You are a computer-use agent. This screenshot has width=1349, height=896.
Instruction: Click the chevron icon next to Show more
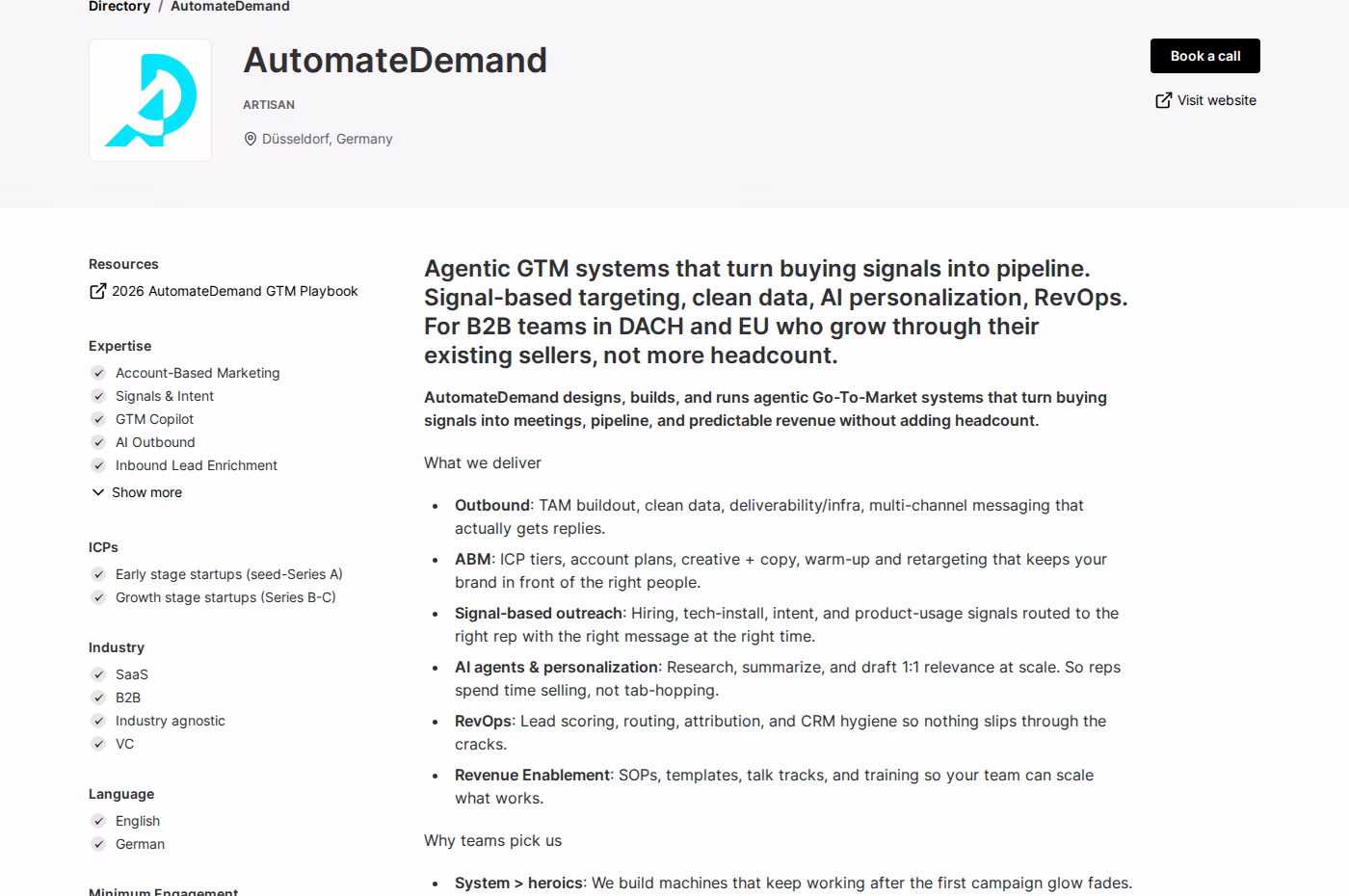[97, 492]
